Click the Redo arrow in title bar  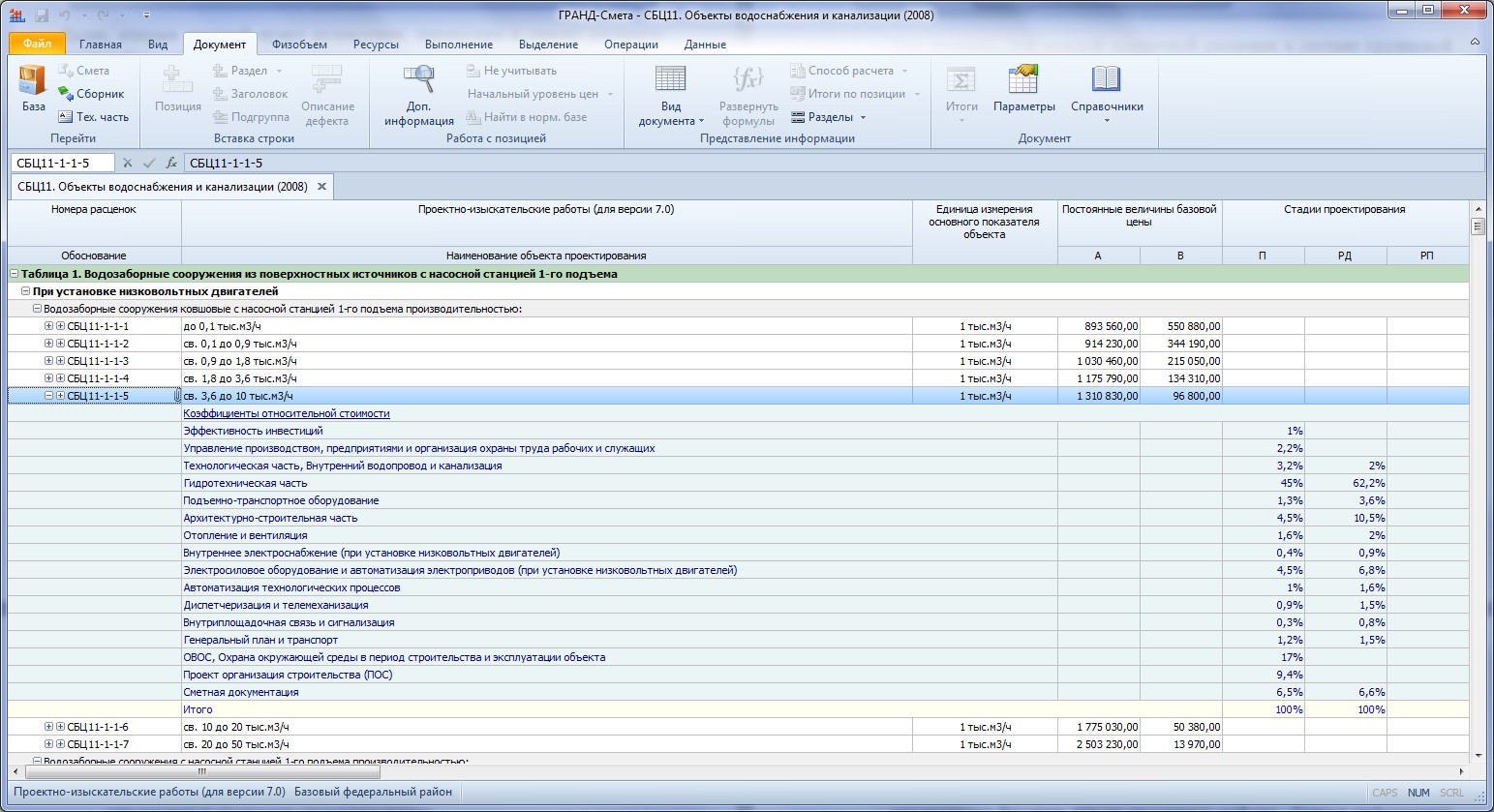coord(103,15)
